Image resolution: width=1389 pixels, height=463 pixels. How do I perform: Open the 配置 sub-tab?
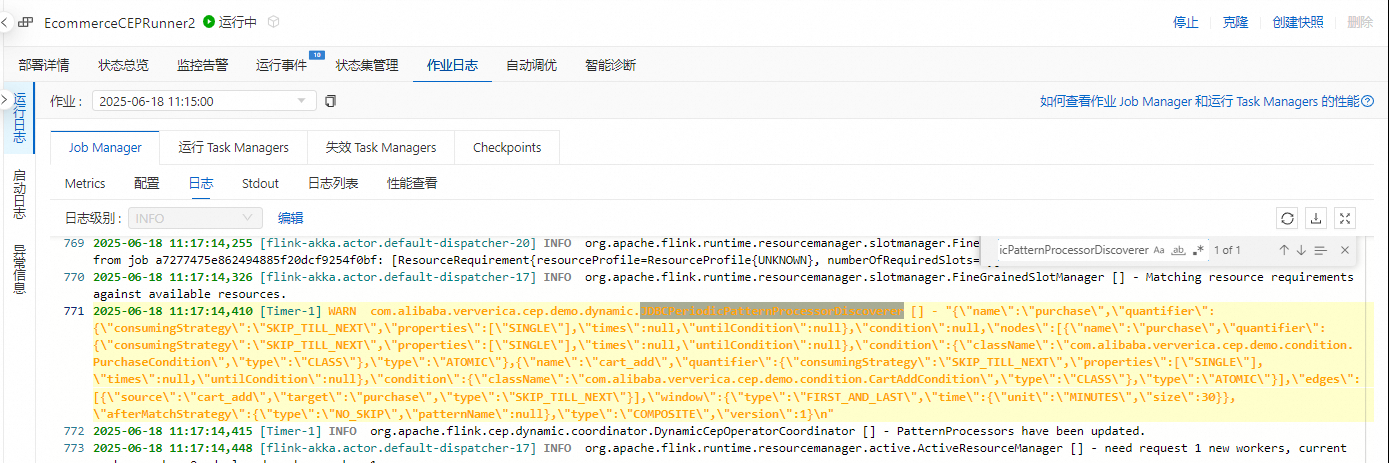coord(147,183)
